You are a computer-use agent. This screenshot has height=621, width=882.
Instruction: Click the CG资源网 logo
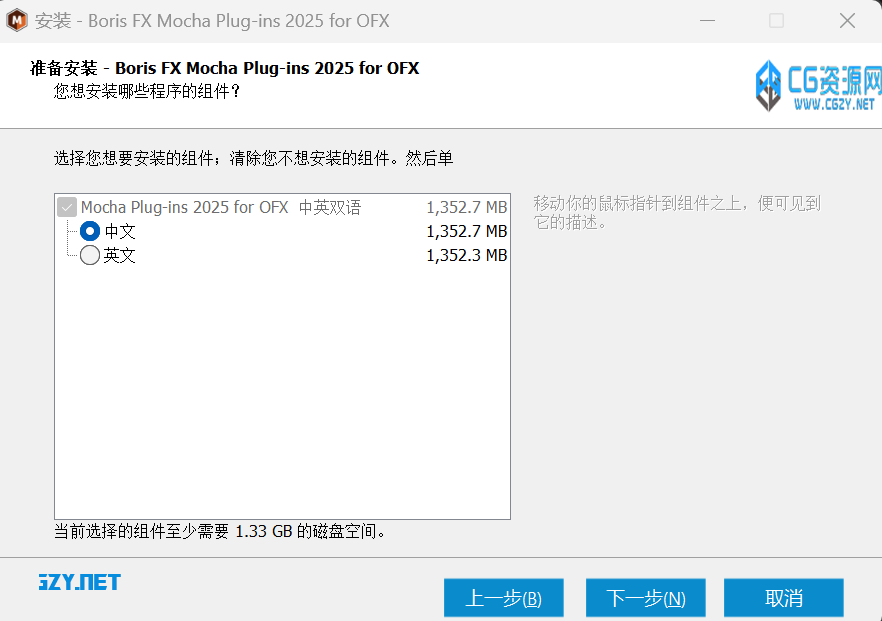[818, 86]
